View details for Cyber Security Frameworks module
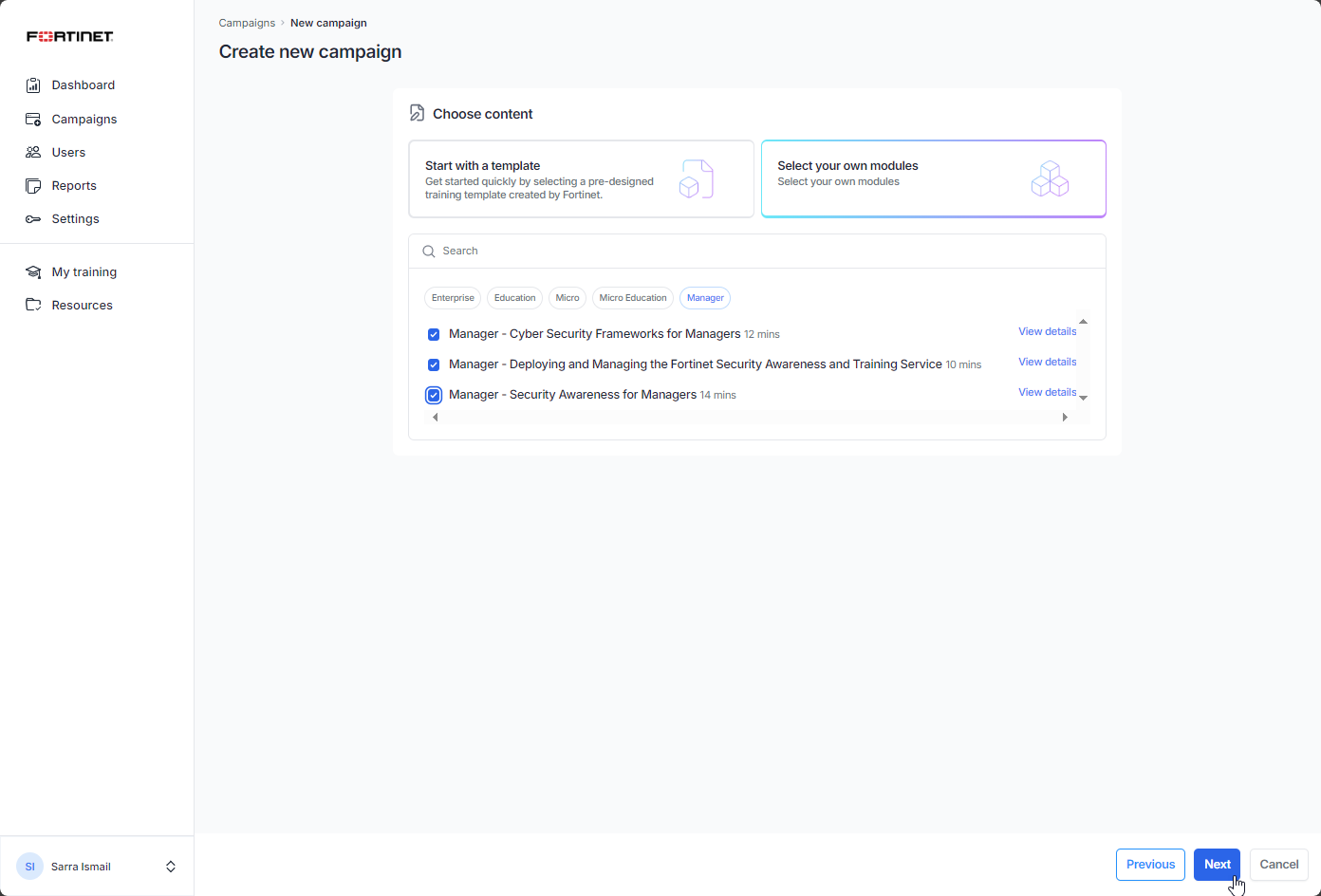The width and height of the screenshot is (1321, 896). tap(1047, 331)
